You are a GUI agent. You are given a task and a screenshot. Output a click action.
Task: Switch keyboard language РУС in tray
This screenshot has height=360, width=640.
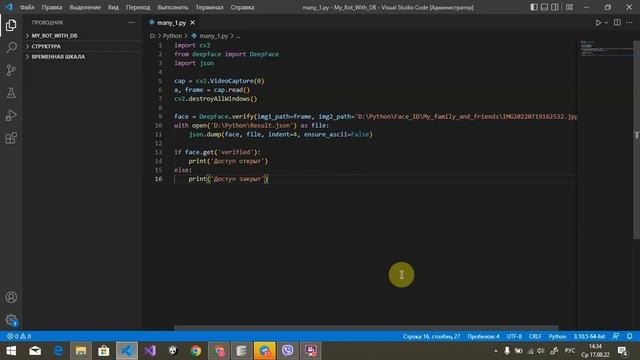570,351
